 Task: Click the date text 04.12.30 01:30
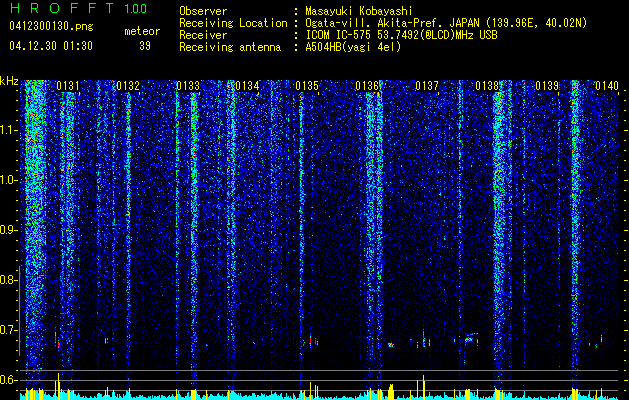point(51,46)
